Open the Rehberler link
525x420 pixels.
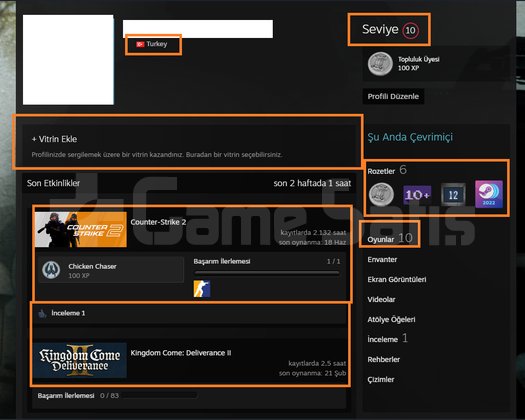coord(383,359)
